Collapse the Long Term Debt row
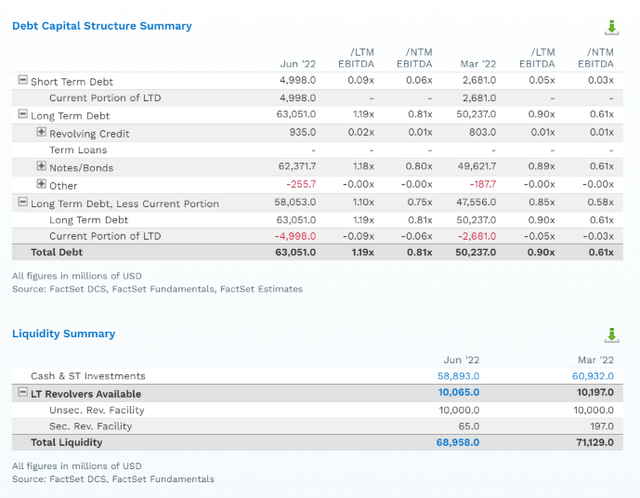 coord(23,115)
